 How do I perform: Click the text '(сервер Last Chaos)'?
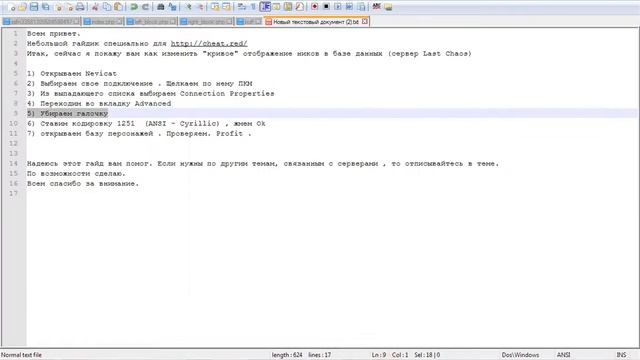[430, 53]
